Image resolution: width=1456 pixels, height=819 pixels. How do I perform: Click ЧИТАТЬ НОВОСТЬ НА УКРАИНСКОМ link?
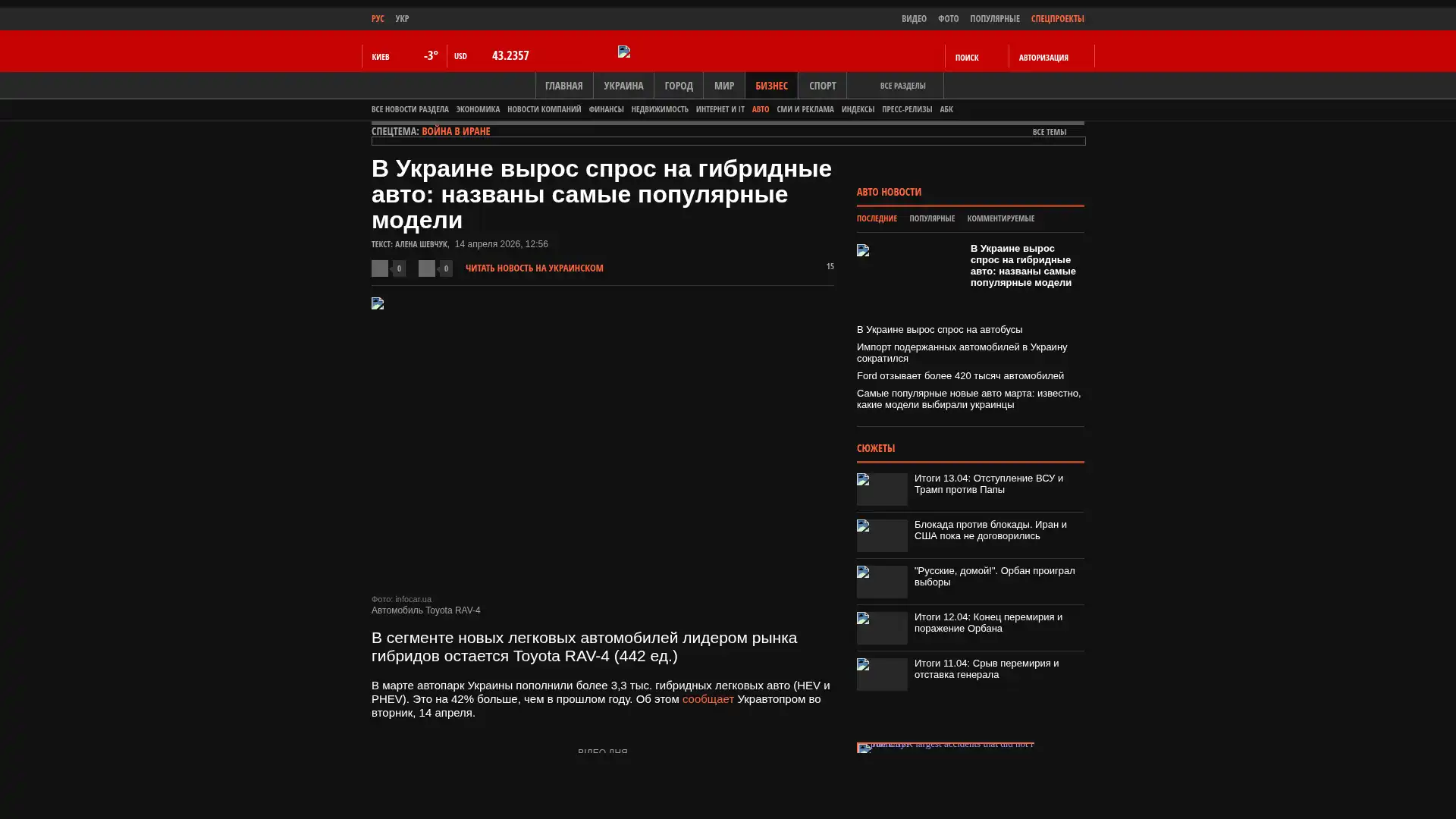click(x=534, y=268)
